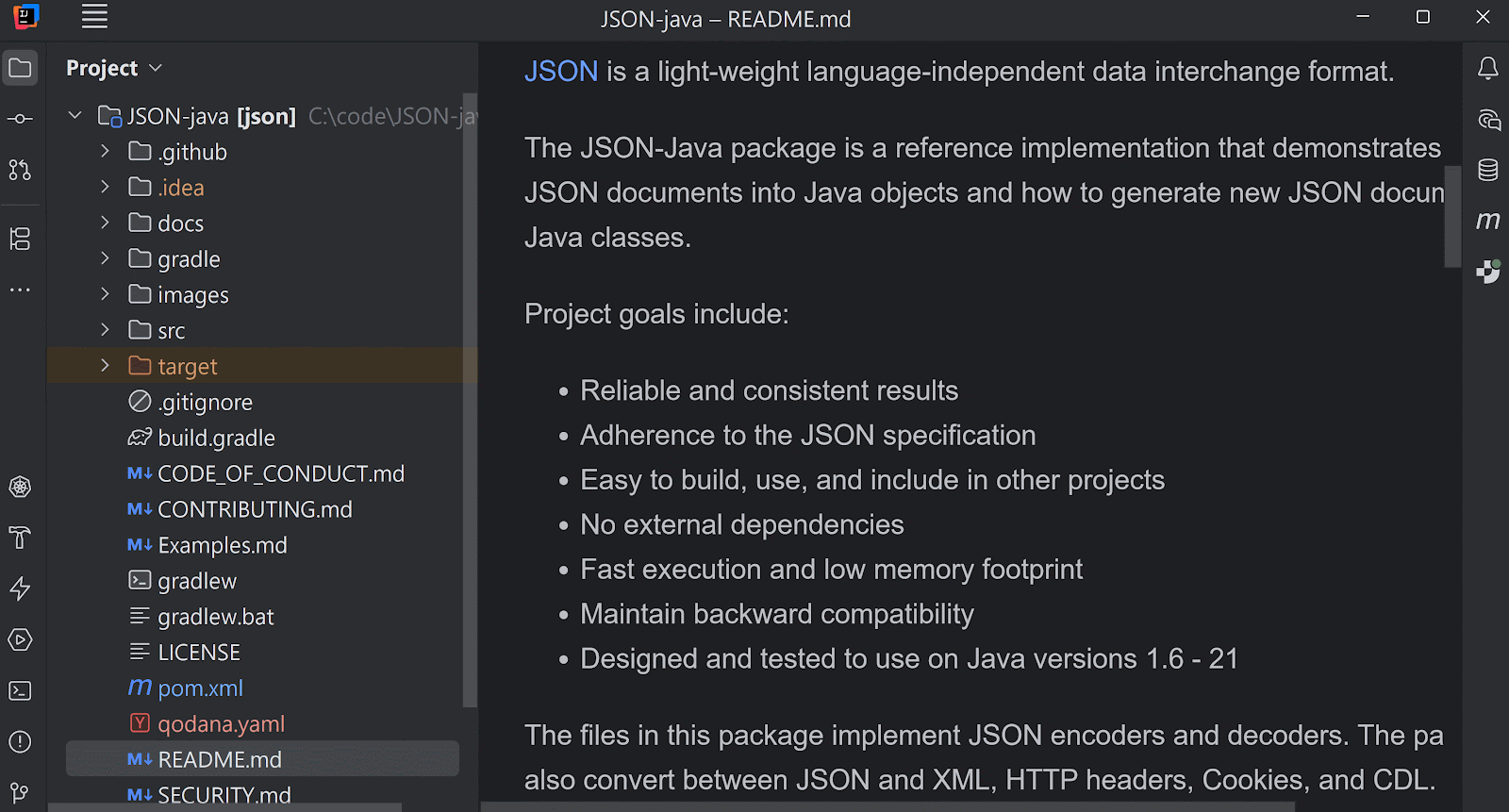Select README.md in project tree
The height and width of the screenshot is (812, 1509).
coord(262,759)
